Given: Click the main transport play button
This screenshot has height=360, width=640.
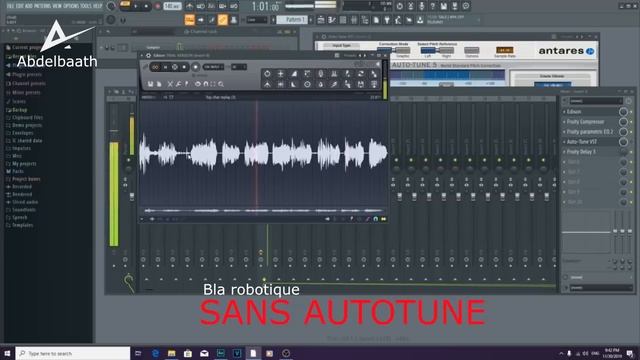Looking at the screenshot, I should coord(136,6).
